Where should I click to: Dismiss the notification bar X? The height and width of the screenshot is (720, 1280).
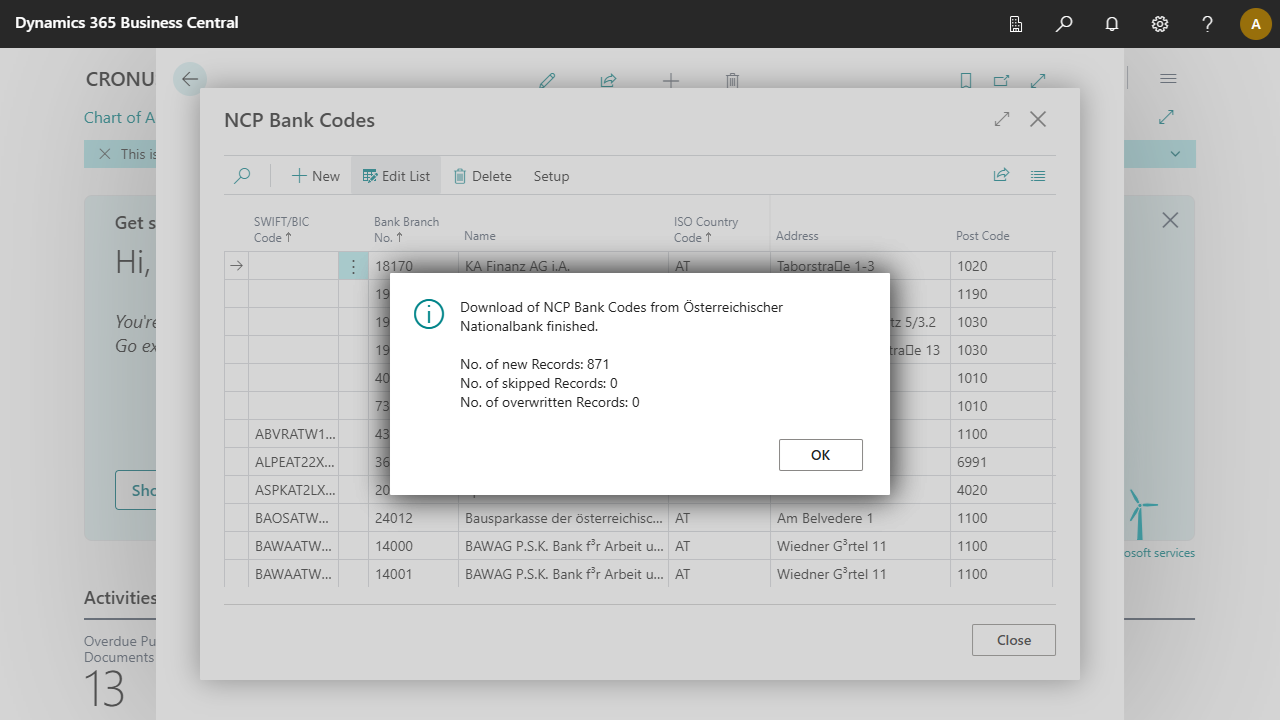pos(104,154)
